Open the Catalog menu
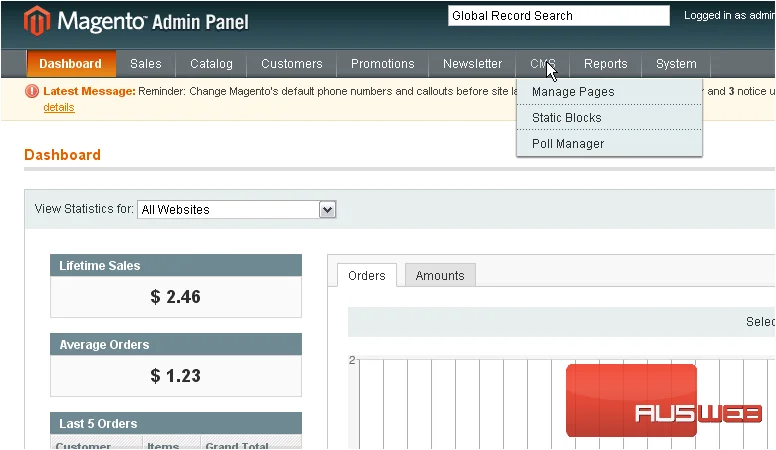 (211, 63)
